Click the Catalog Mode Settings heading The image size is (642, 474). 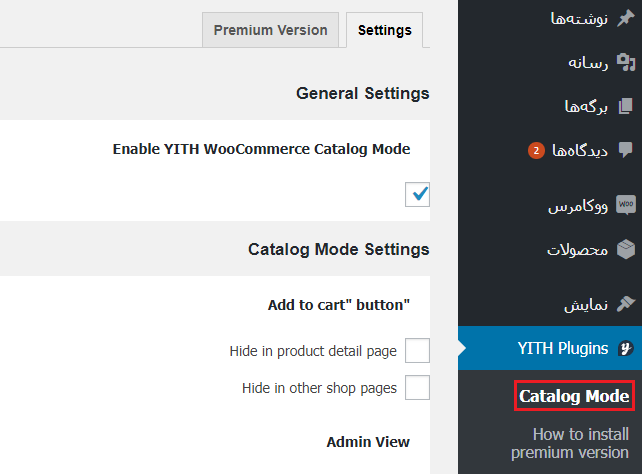pyautogui.click(x=339, y=249)
